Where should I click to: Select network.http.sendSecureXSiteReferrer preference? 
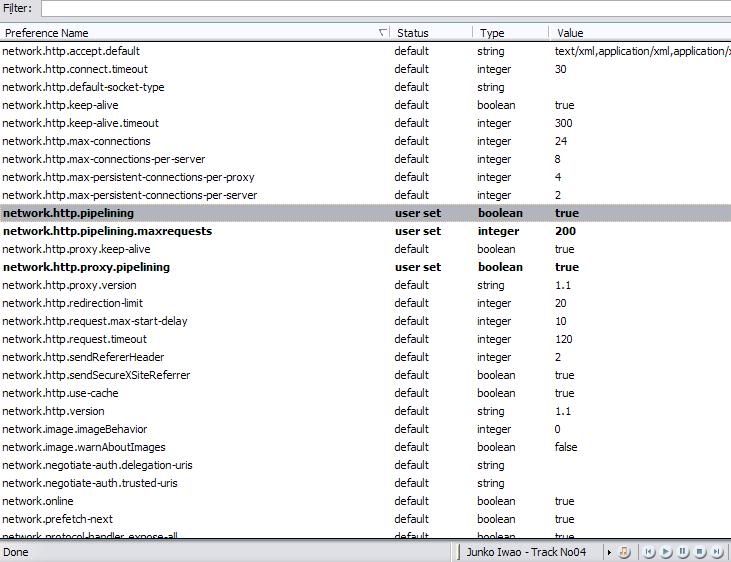click(97, 375)
